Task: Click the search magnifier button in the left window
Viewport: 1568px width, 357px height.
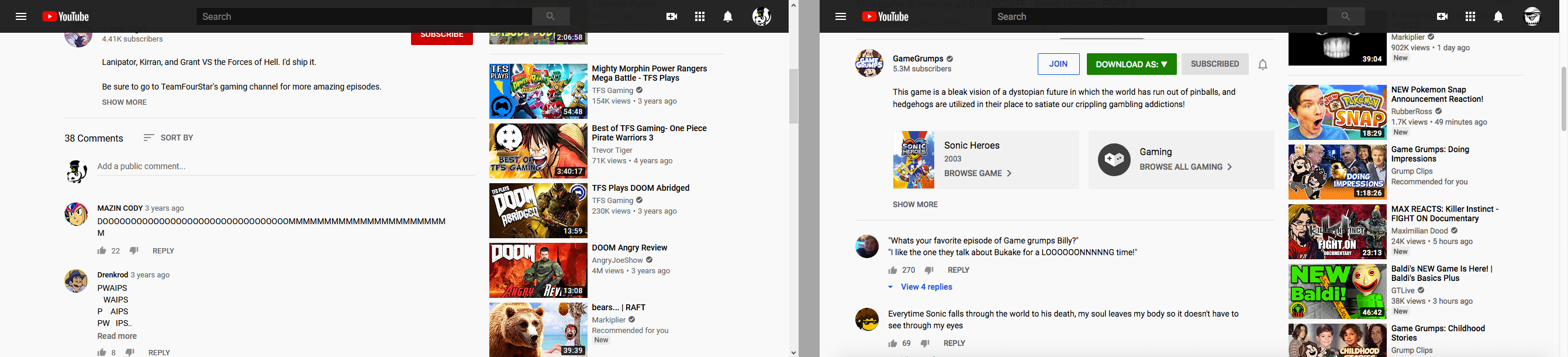Action: click(x=551, y=16)
